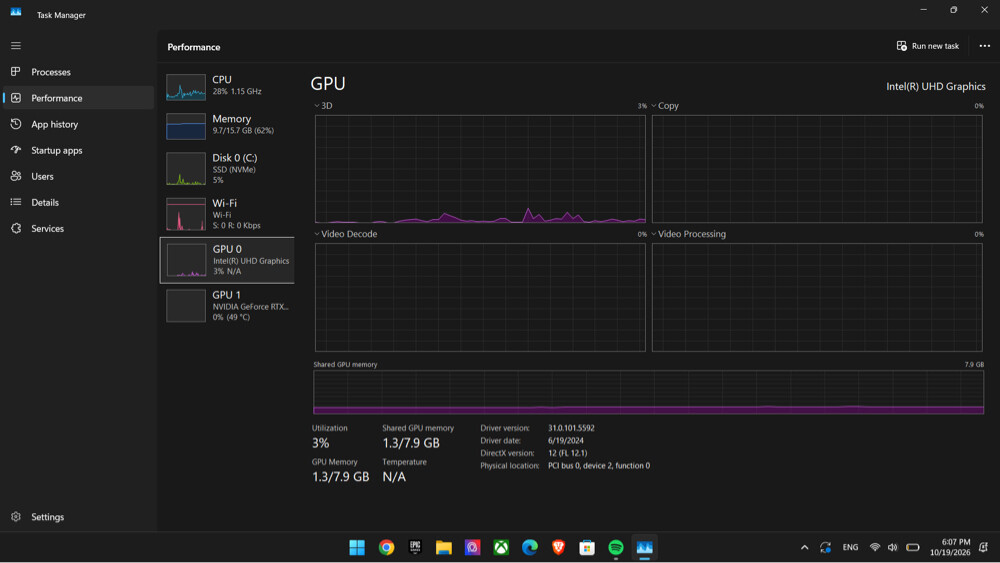
Task: Select Disk 0 (C:) entry
Action: pos(227,169)
